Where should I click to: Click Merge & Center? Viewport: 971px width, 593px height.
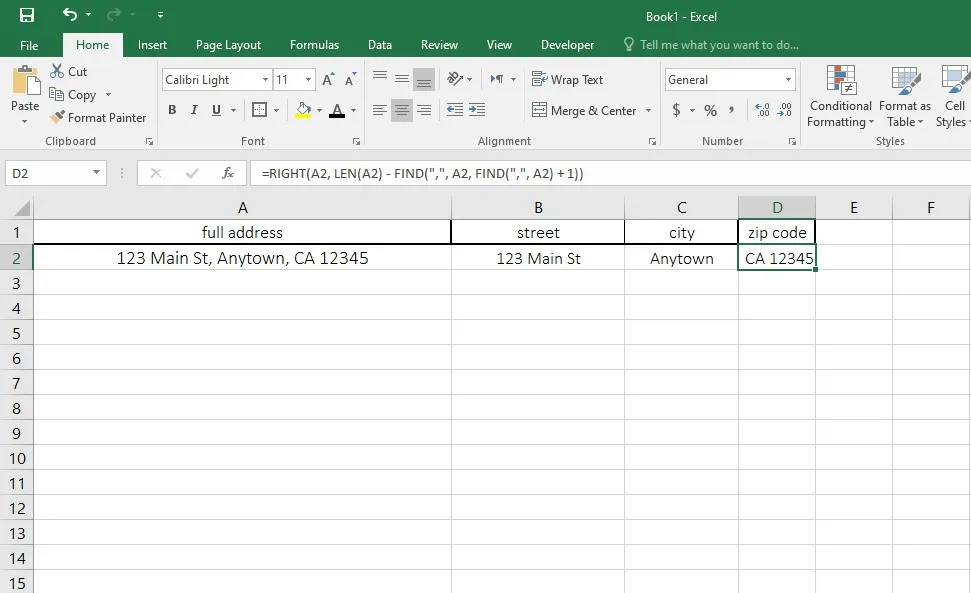(x=584, y=110)
